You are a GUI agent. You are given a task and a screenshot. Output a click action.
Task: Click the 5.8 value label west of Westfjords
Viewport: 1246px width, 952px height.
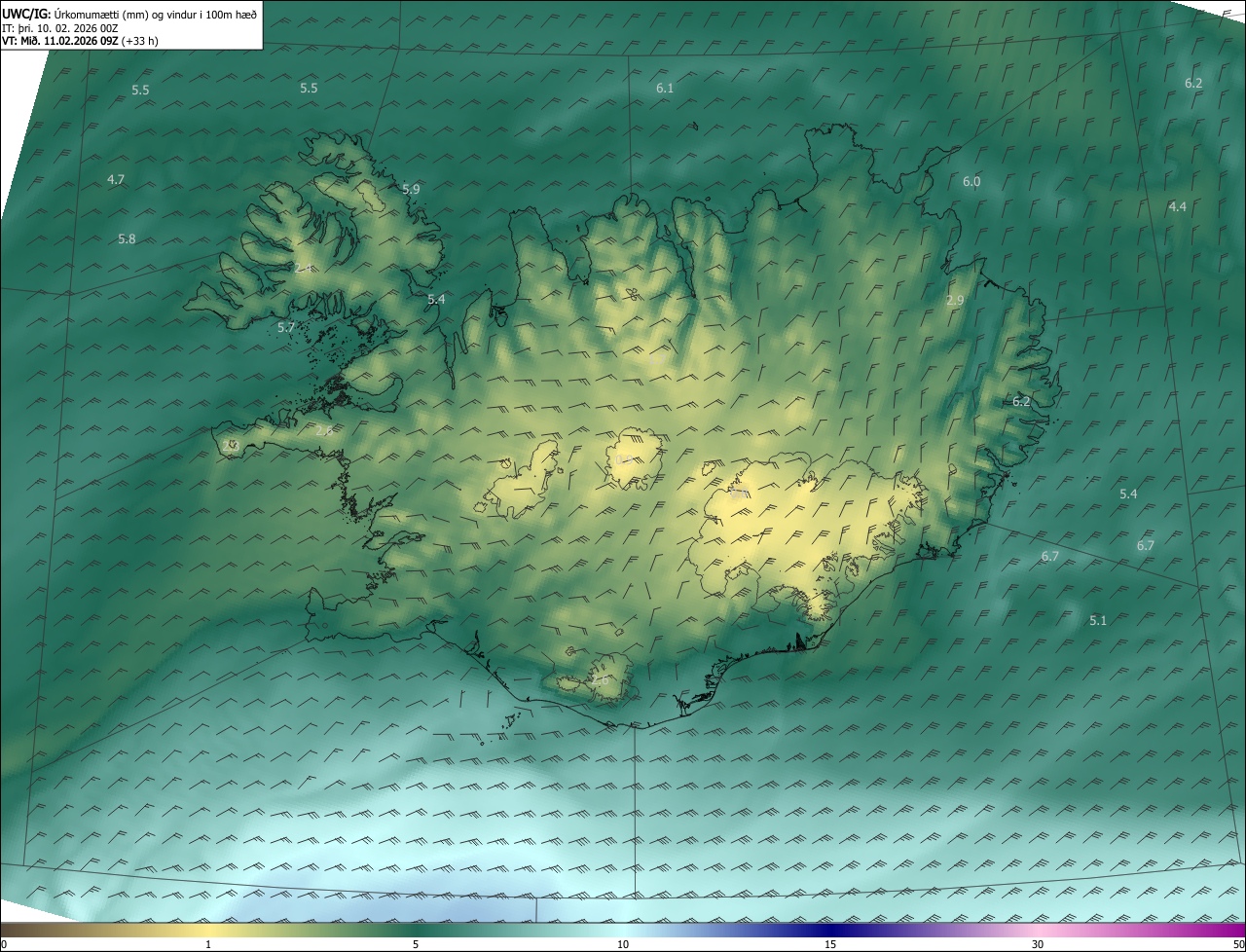click(x=127, y=238)
